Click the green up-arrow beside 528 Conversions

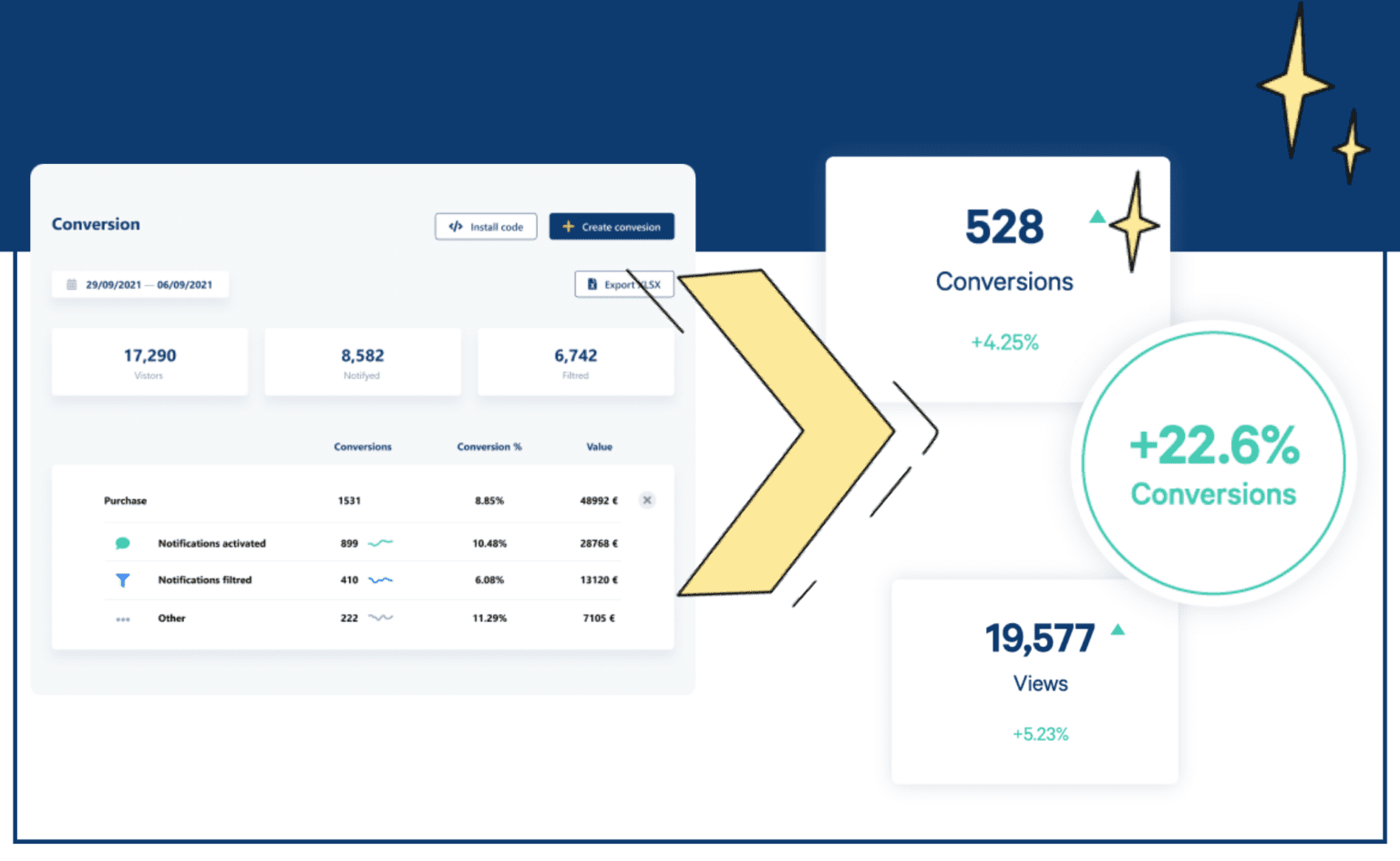point(1097,219)
